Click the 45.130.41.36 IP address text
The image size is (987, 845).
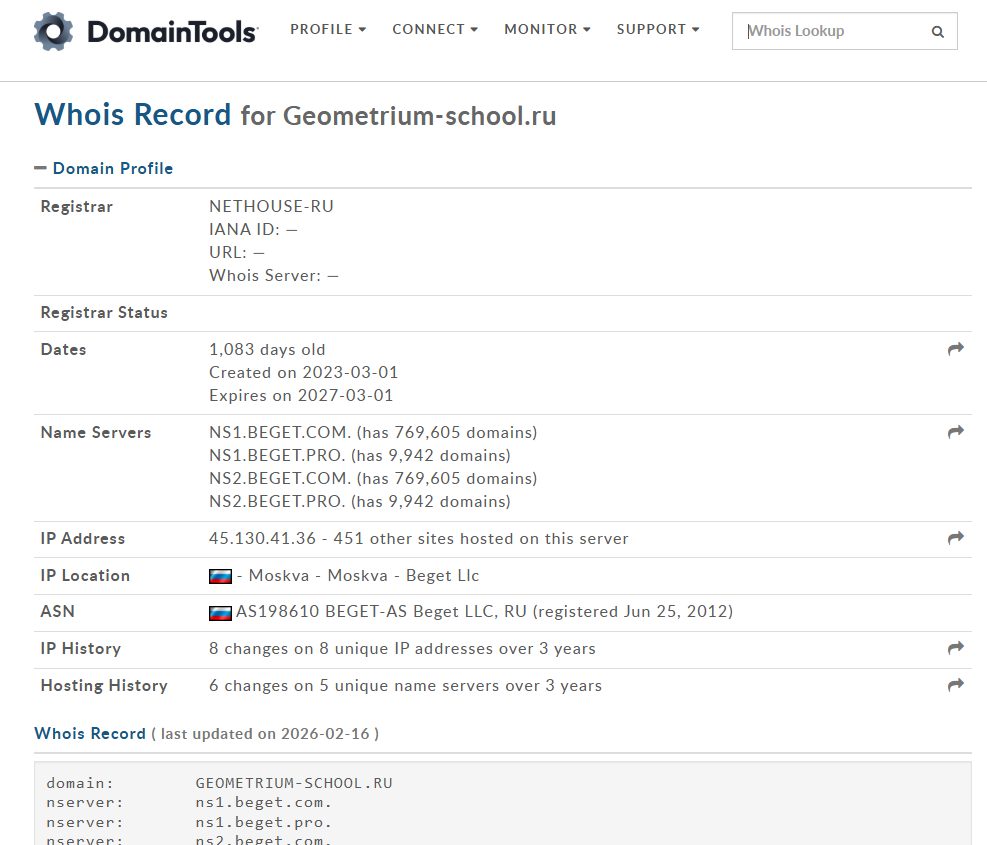[x=262, y=538]
